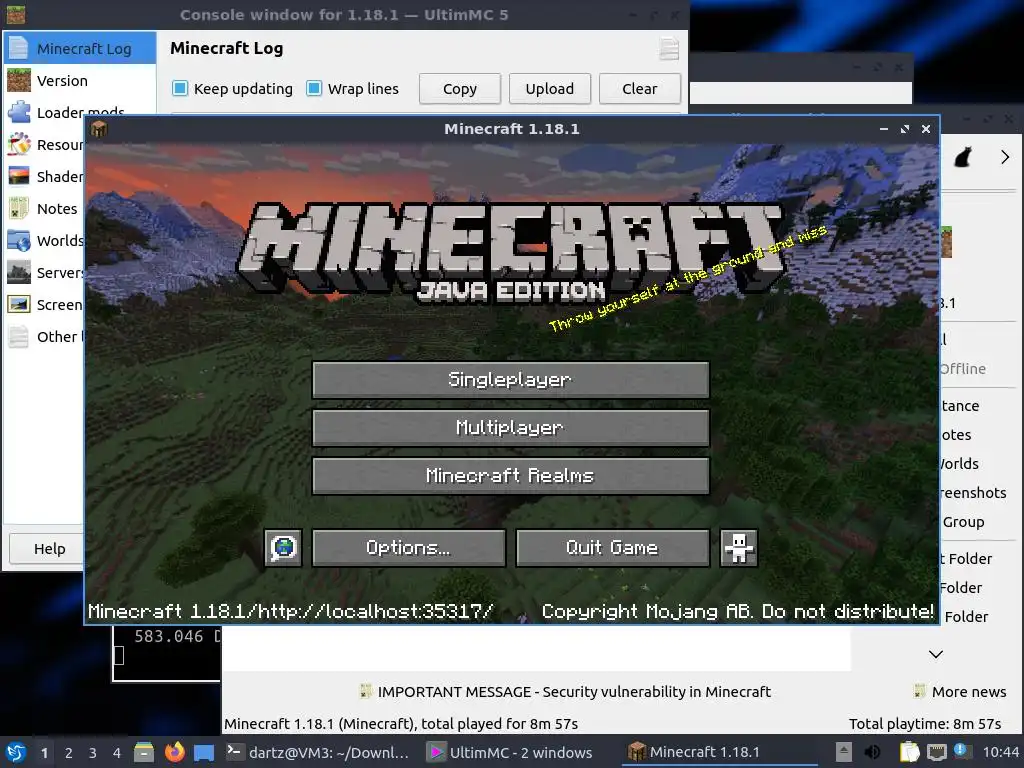Click the Quit Game button

(x=613, y=547)
